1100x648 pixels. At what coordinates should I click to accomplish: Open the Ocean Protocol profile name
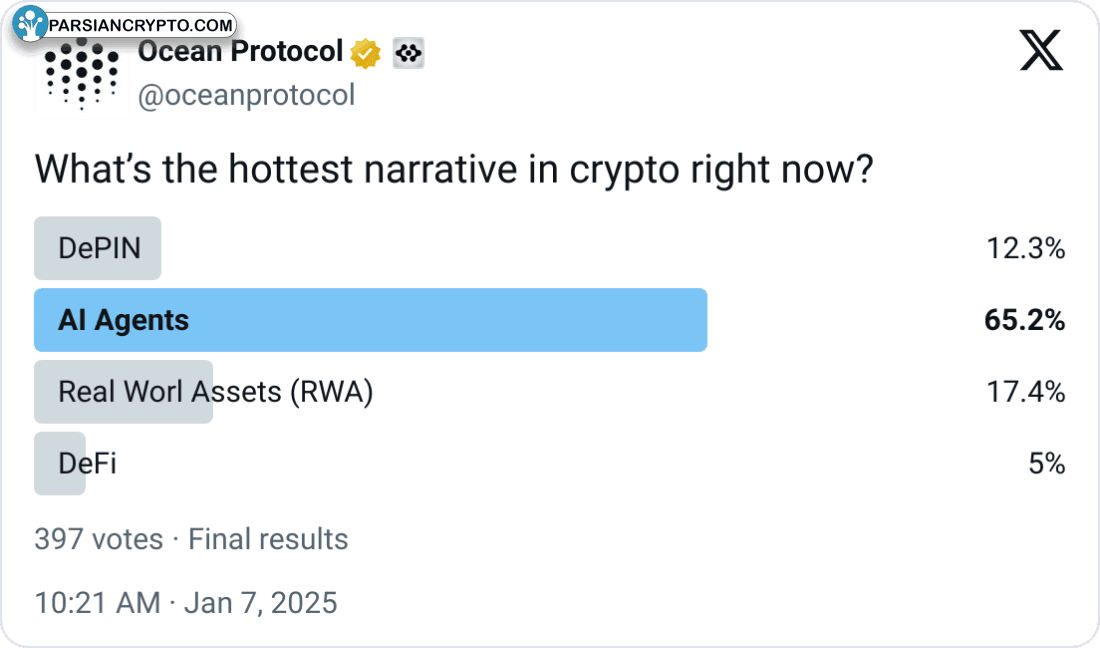240,52
